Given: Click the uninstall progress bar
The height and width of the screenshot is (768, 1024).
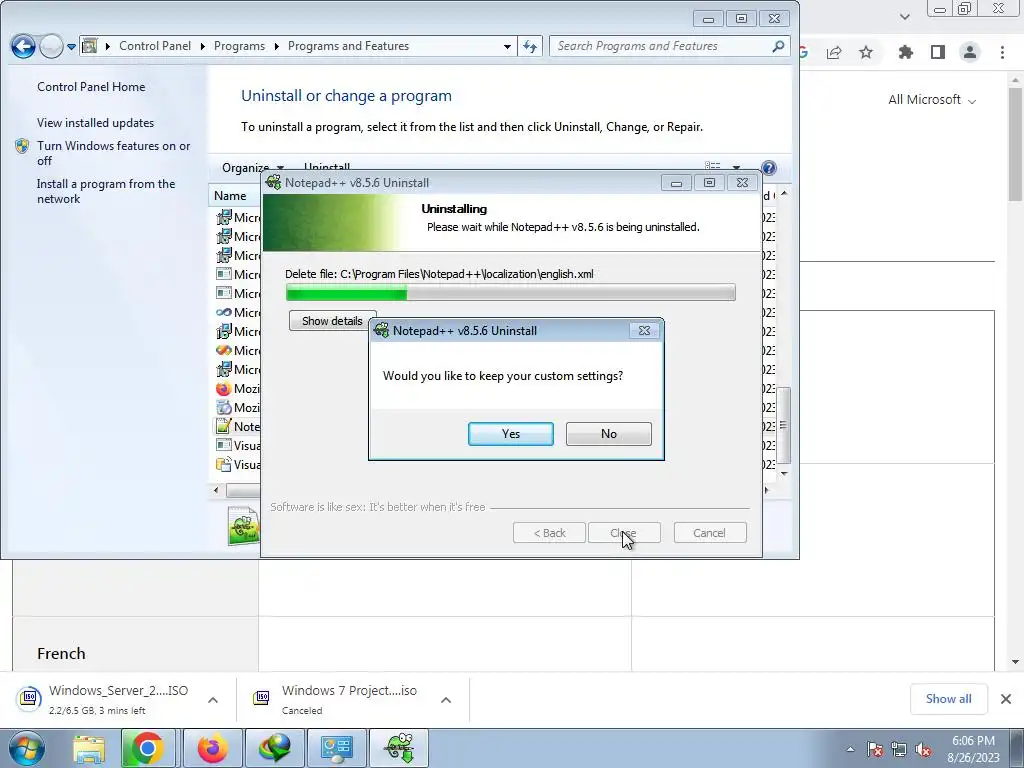Looking at the screenshot, I should click(x=511, y=293).
